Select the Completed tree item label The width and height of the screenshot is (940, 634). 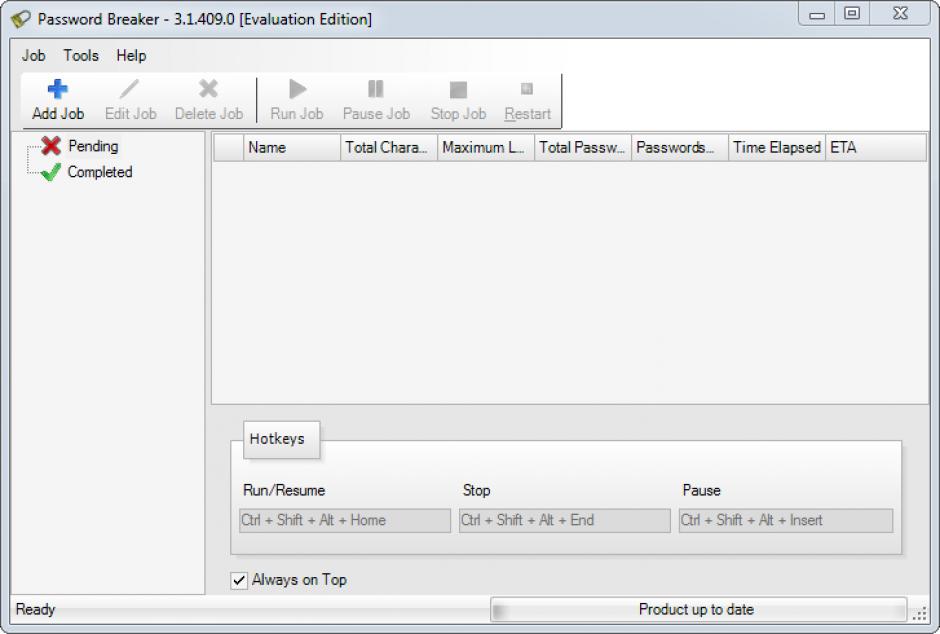100,172
